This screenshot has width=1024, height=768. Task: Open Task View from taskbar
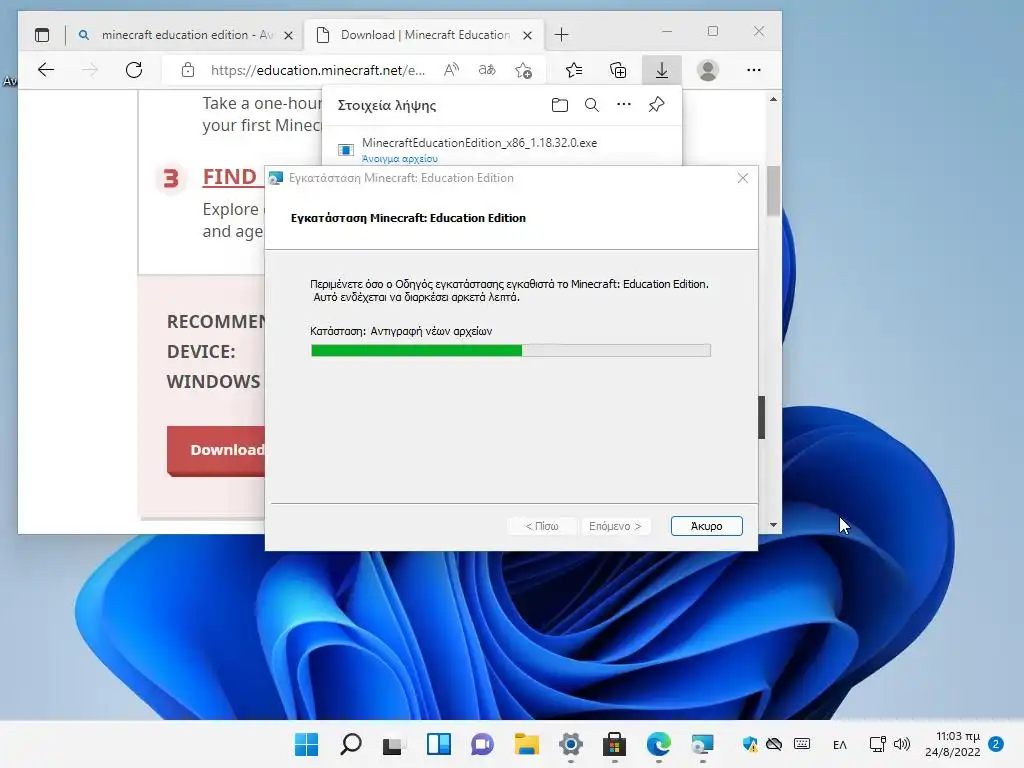pyautogui.click(x=394, y=744)
